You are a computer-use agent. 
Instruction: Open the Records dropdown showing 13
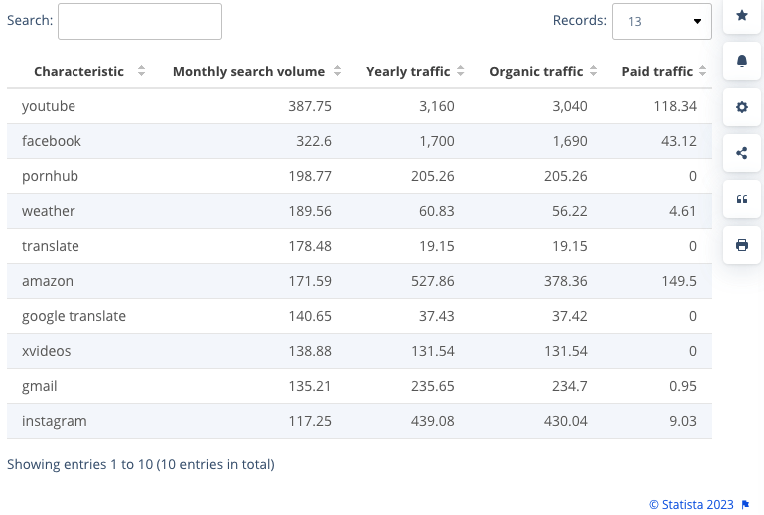click(662, 21)
